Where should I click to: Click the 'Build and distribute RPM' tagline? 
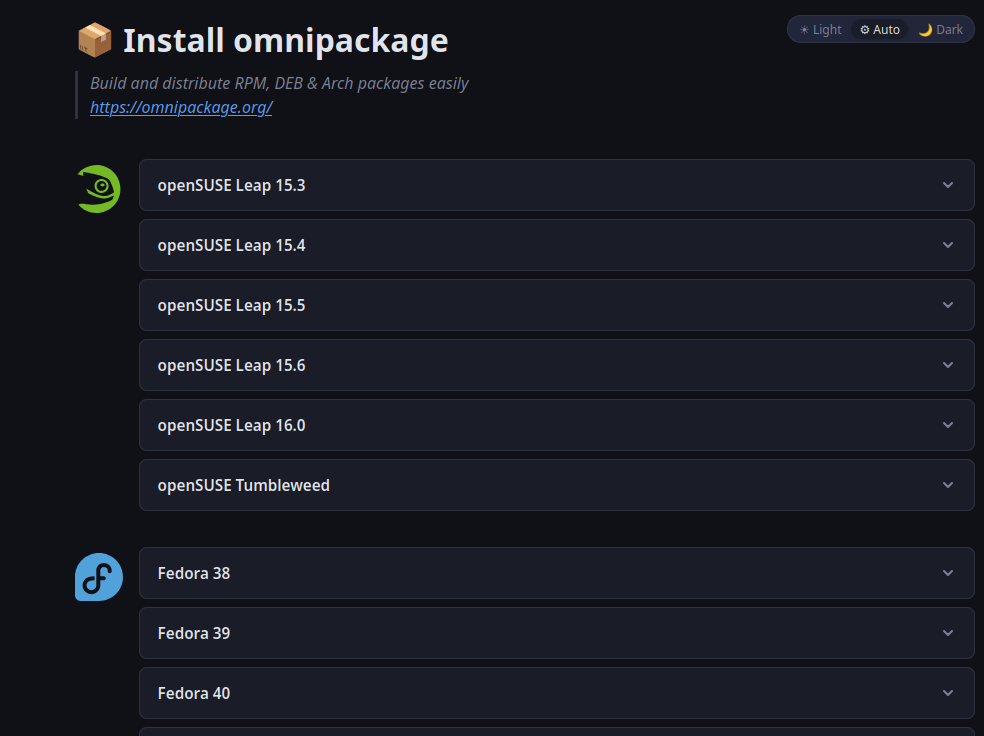(x=279, y=83)
